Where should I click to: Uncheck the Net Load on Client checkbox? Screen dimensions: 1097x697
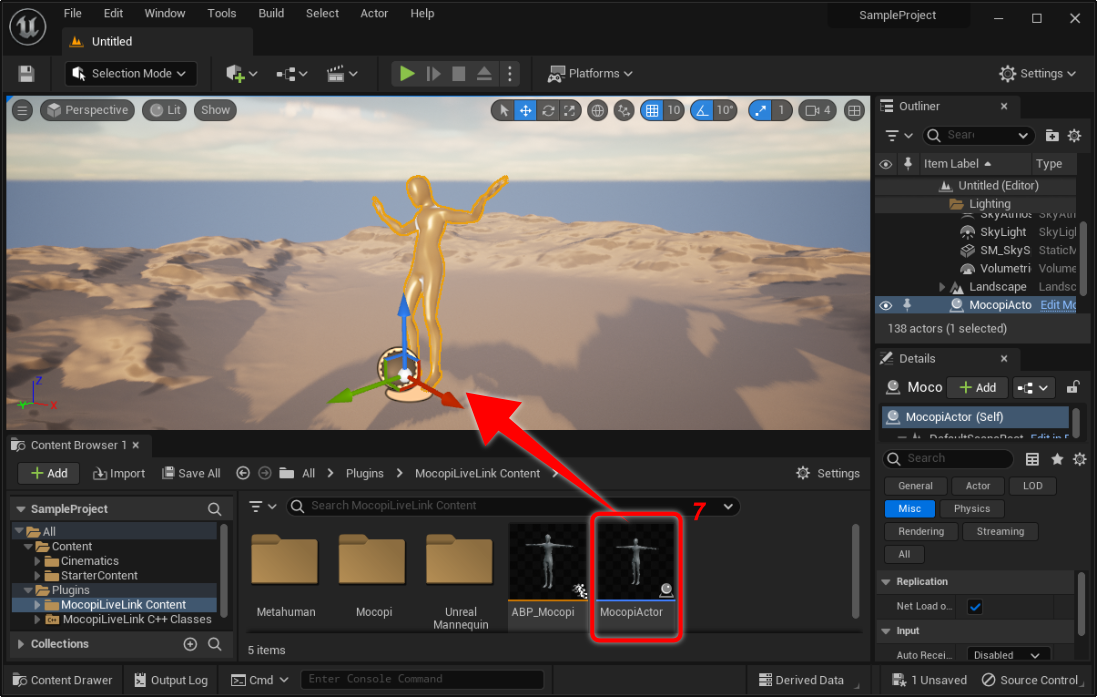point(975,606)
